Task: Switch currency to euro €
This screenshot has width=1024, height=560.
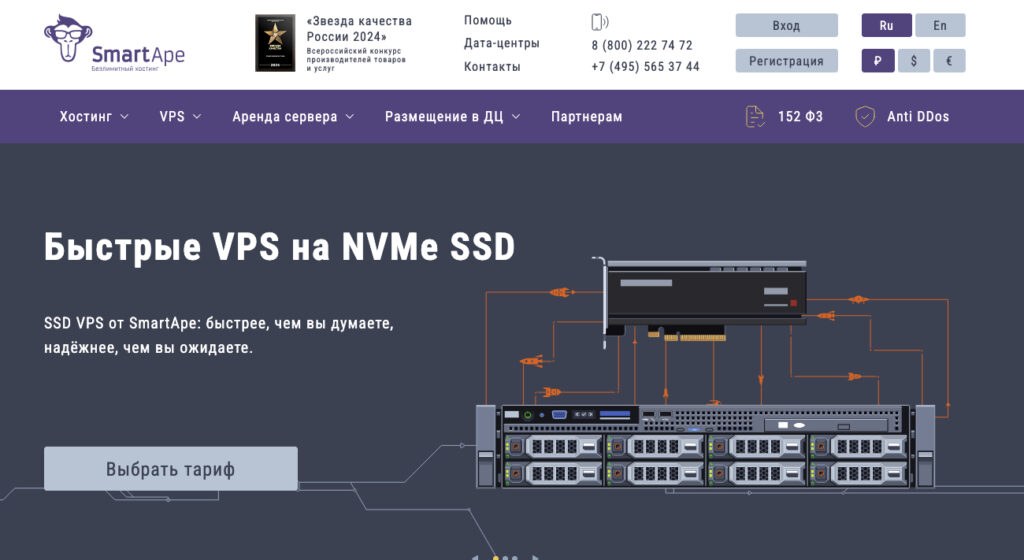Action: tap(949, 61)
